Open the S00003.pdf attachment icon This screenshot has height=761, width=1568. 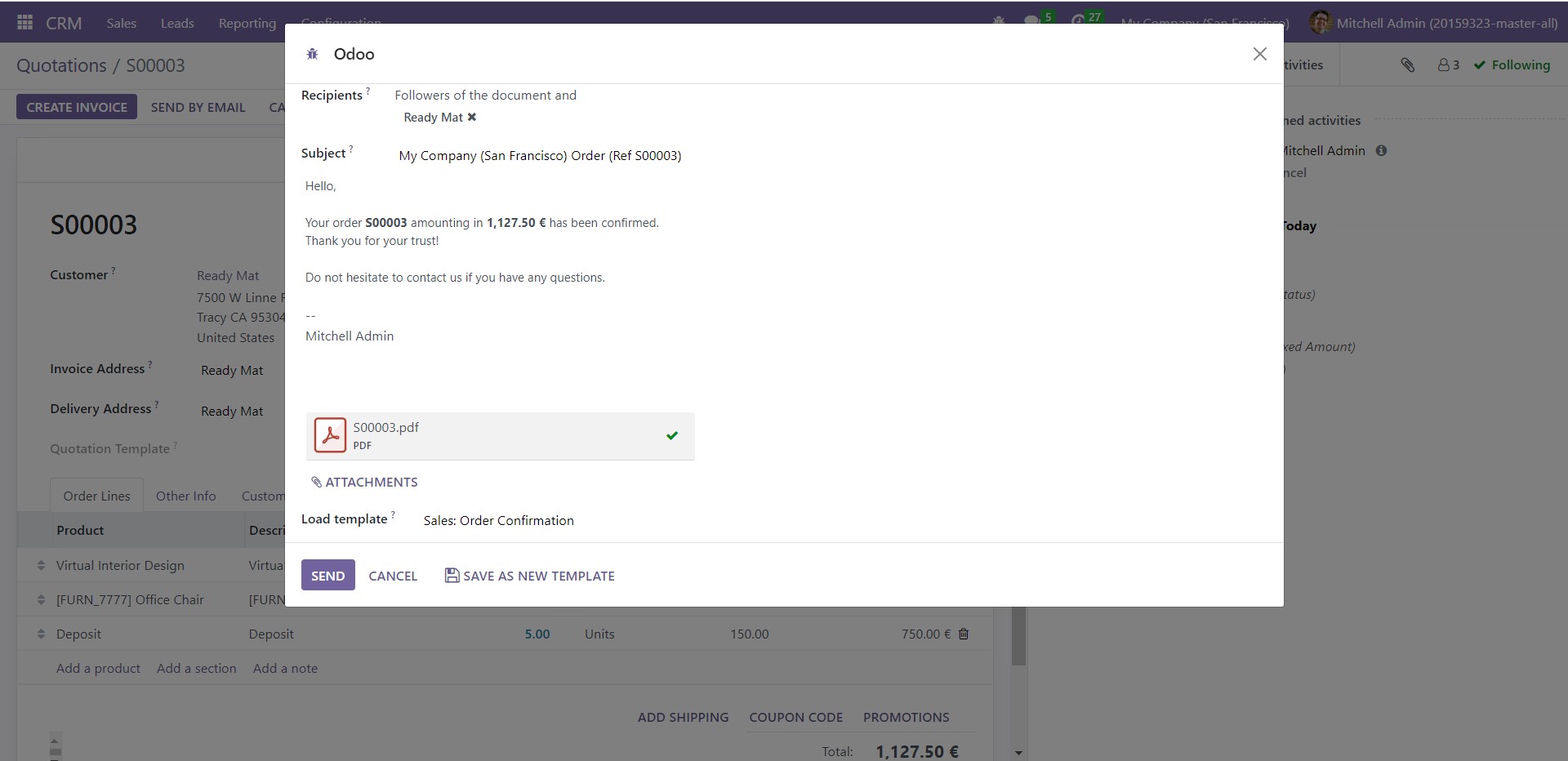(x=330, y=435)
